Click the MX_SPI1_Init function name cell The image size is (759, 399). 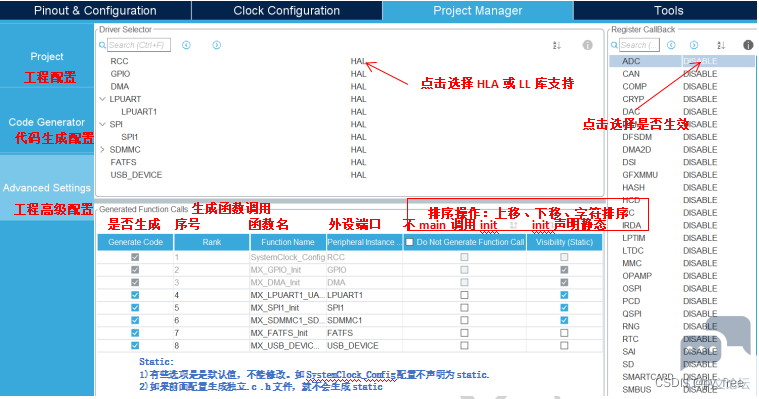point(288,307)
